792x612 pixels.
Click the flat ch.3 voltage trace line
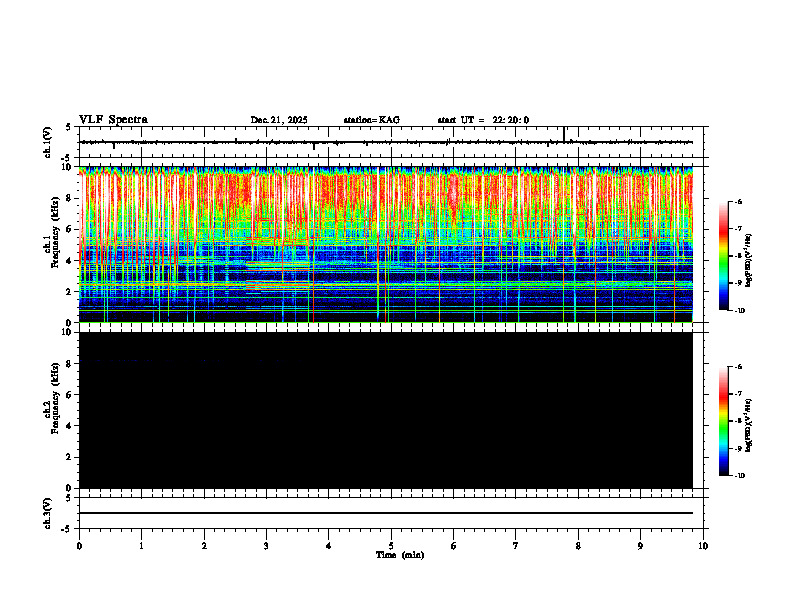coord(386,513)
